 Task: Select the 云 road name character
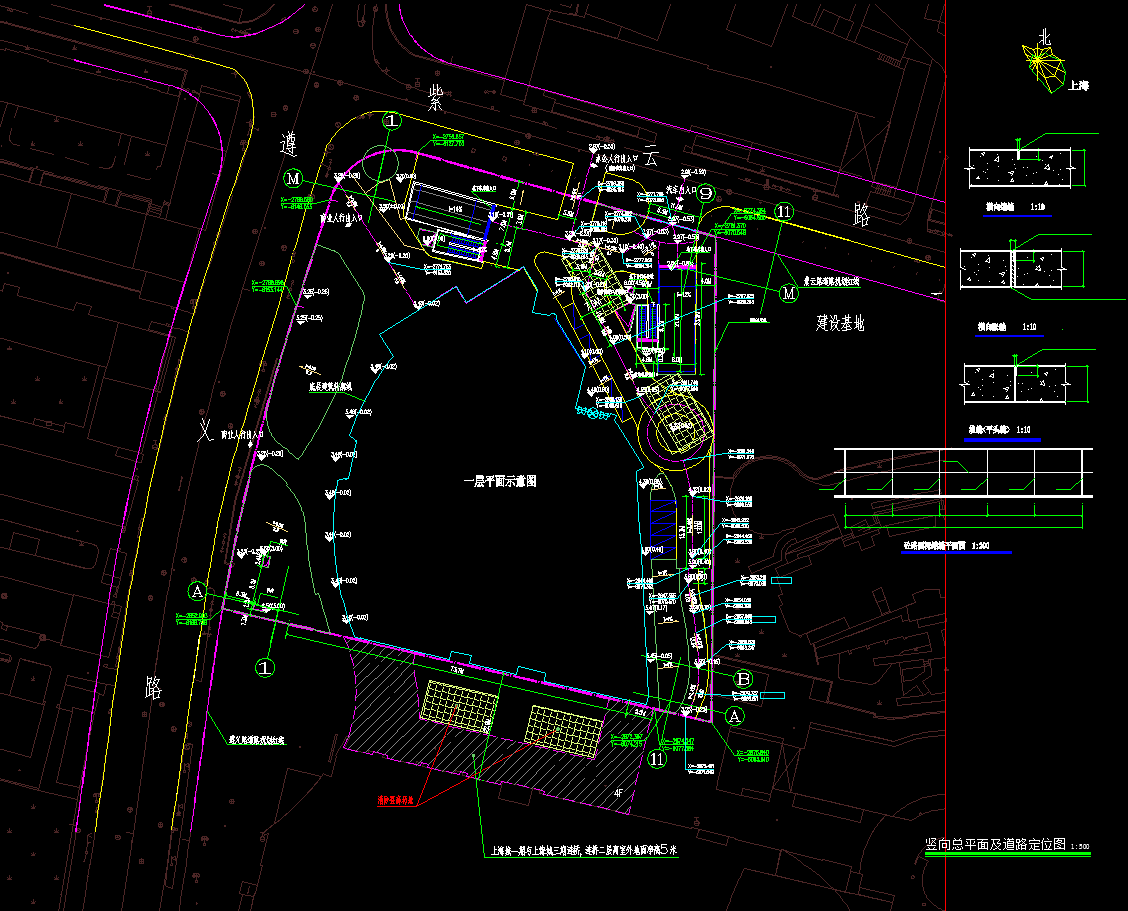[x=651, y=157]
